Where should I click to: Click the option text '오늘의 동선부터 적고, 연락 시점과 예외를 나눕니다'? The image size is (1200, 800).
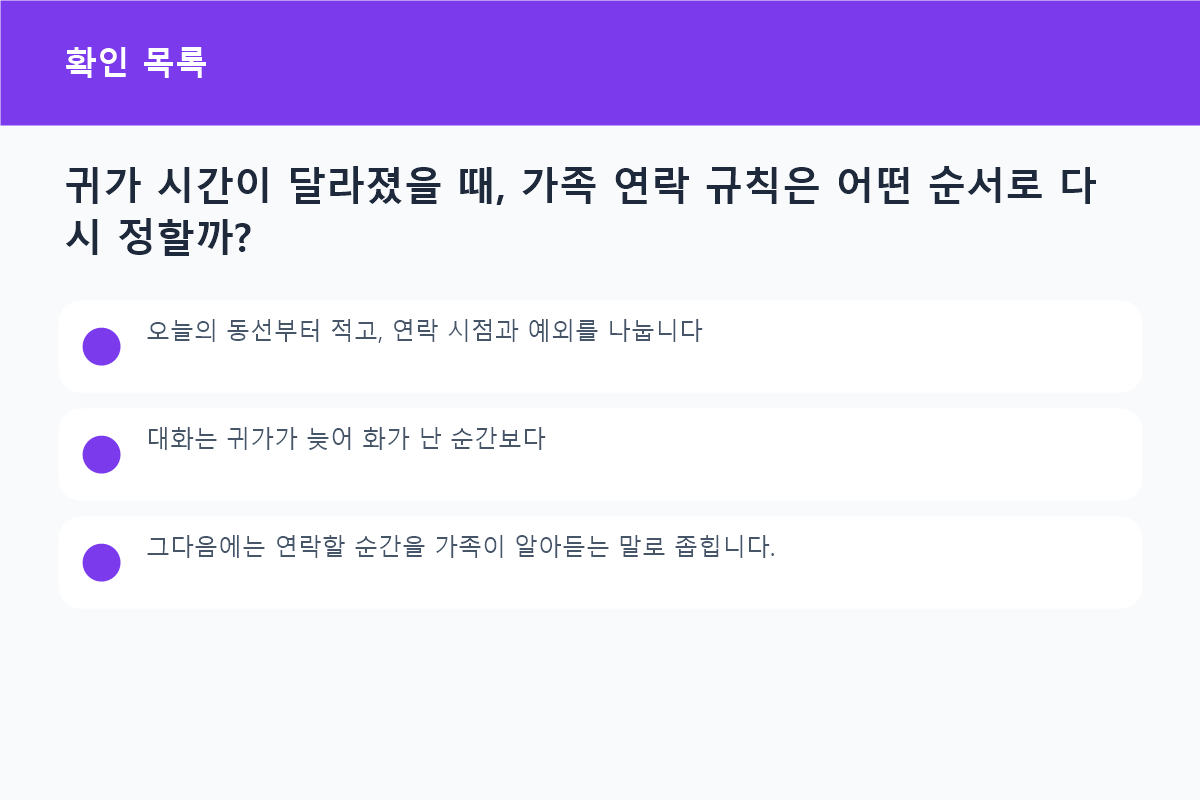coord(425,331)
